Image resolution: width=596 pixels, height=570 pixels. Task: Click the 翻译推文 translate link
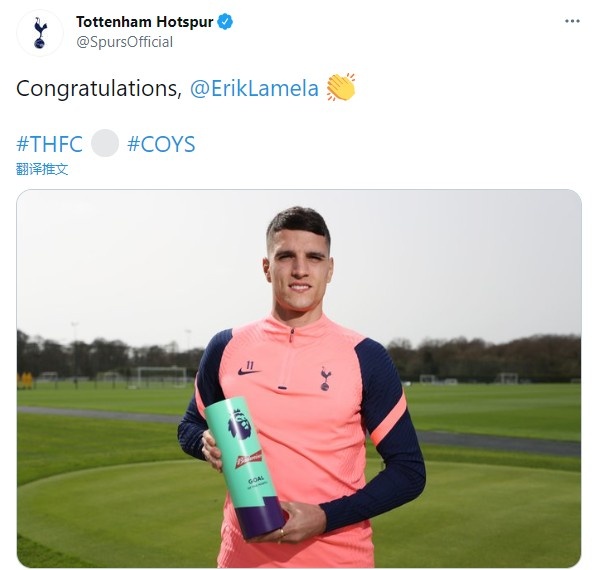42,169
